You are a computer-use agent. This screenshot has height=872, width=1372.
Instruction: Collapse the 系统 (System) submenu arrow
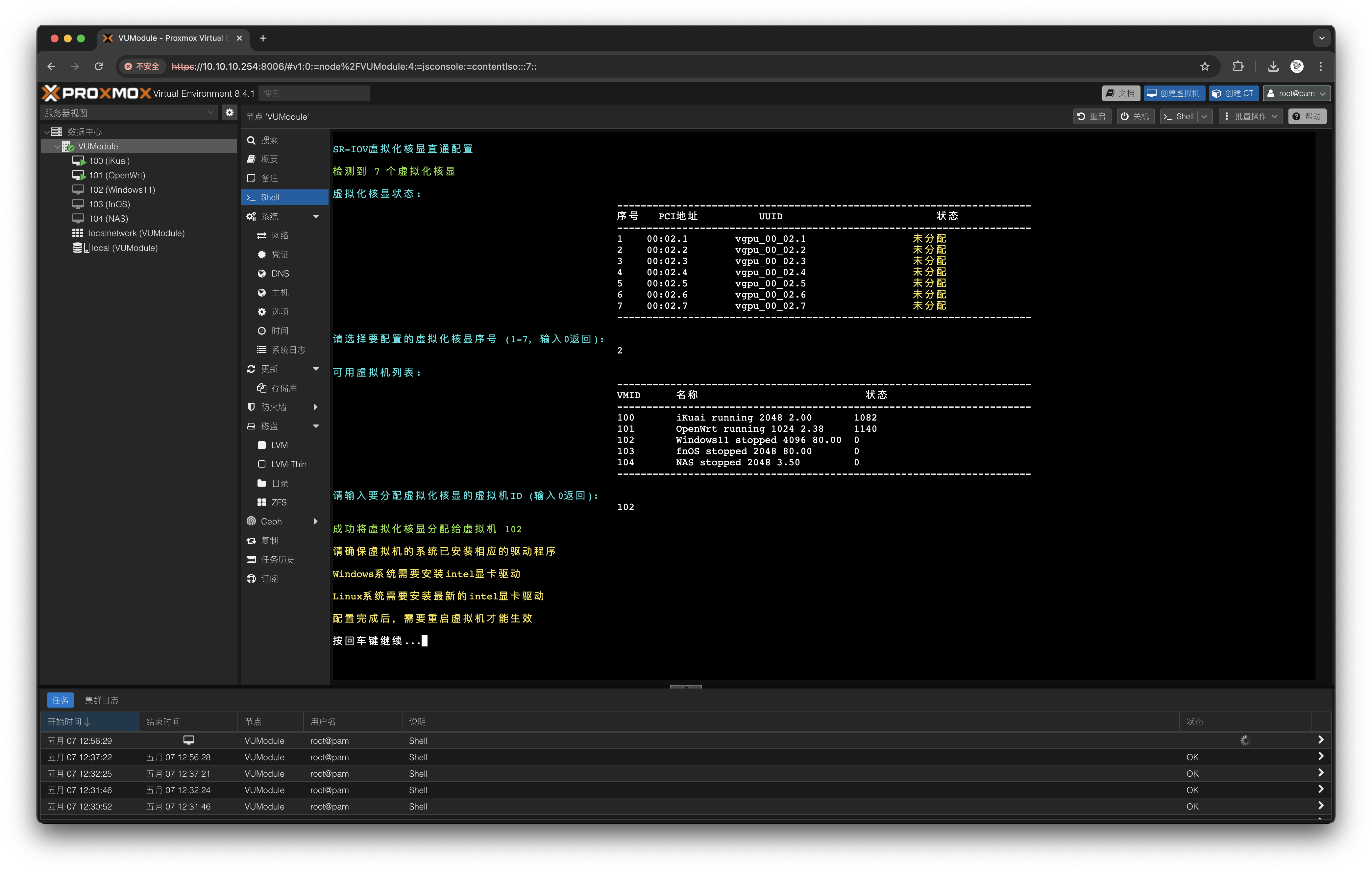click(x=316, y=216)
